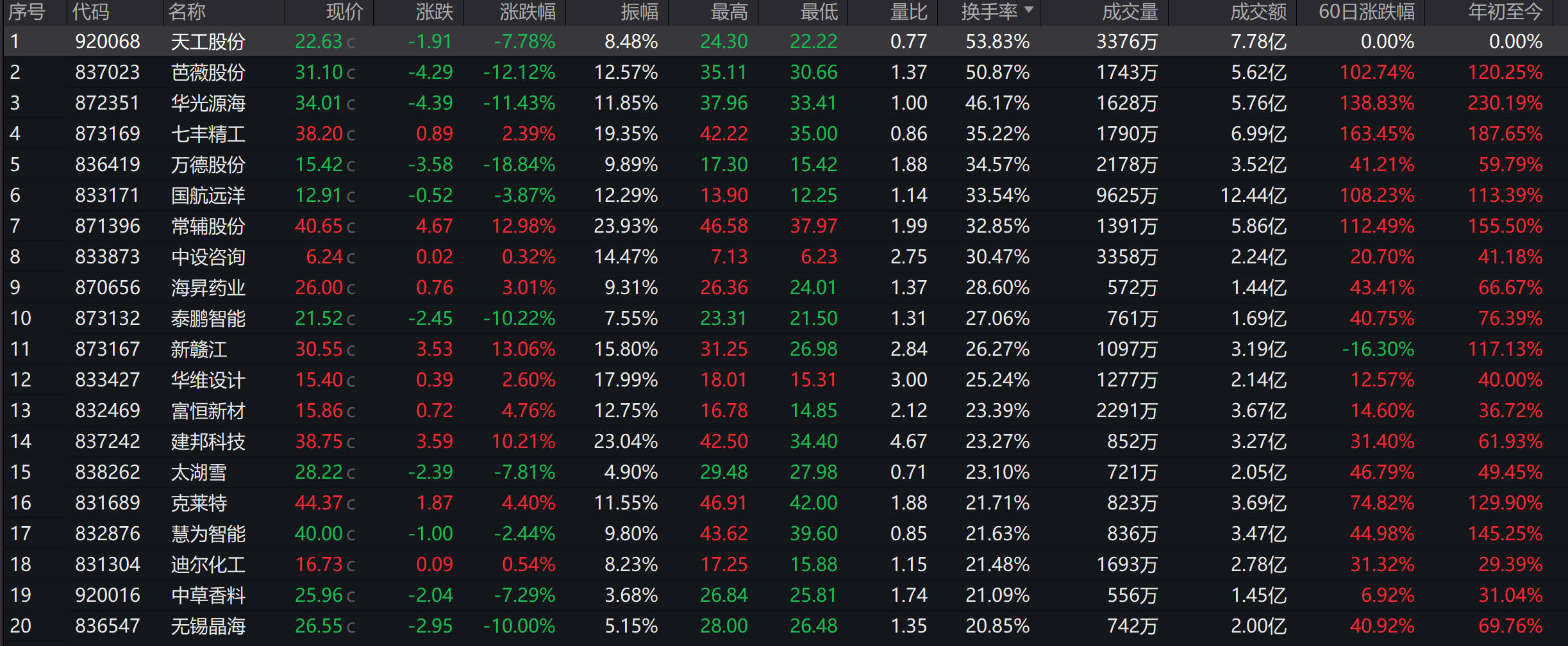Sort by the 成交额 column header
Image resolution: width=1568 pixels, height=646 pixels.
(1258, 12)
